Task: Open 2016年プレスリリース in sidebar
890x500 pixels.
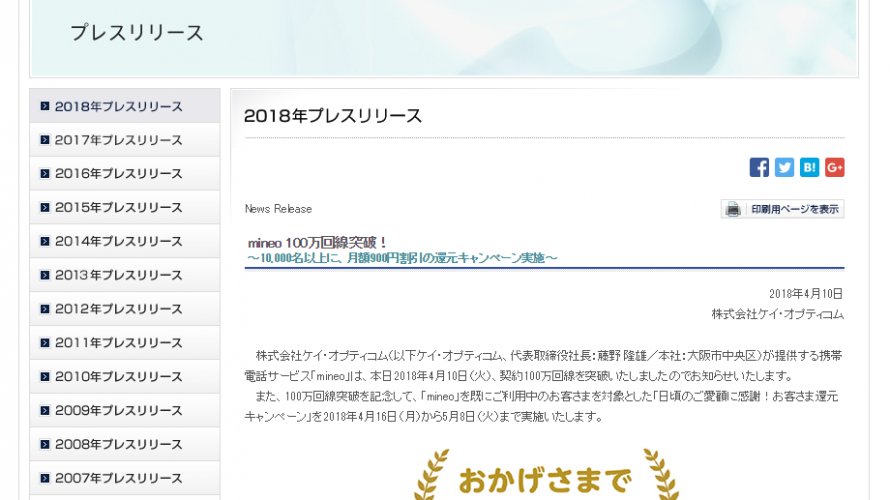Action: (125, 174)
